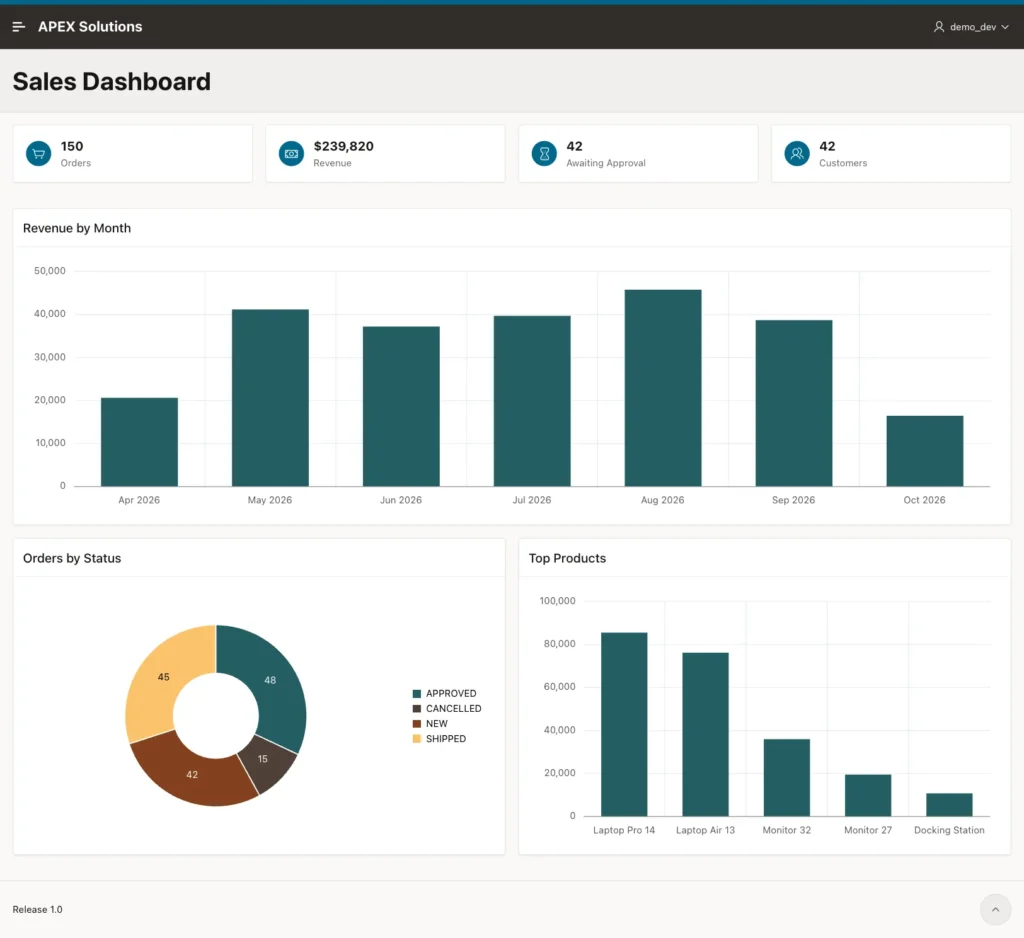
Task: Open the hamburger navigation menu
Action: pos(18,27)
